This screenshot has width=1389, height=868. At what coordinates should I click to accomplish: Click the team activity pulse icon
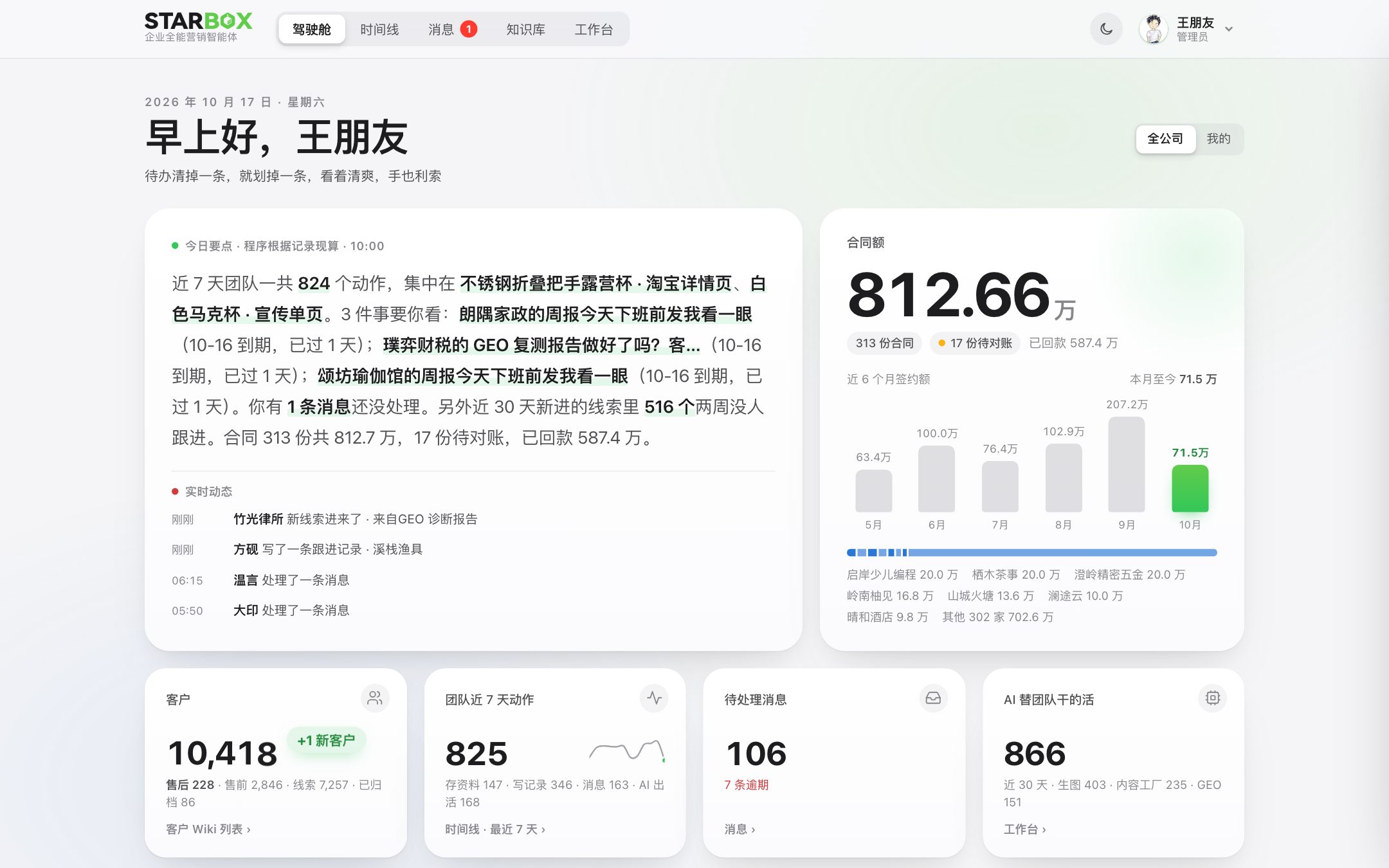654,698
